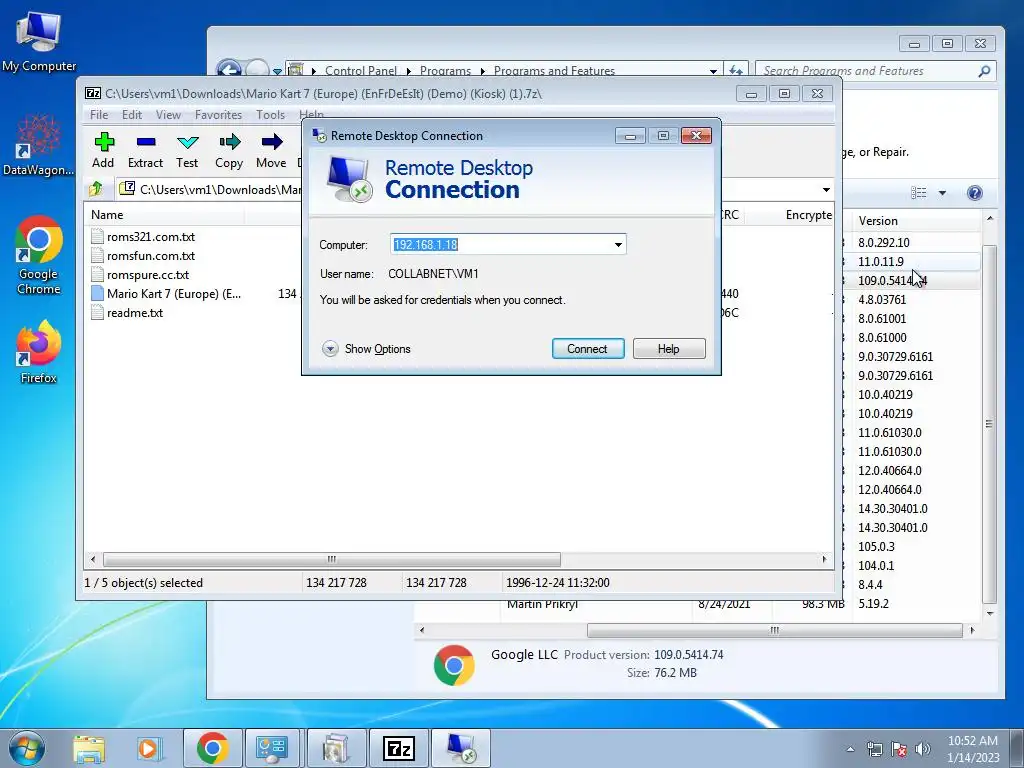1024x768 pixels.
Task: Open Tools menu in 7-Zip
Action: (270, 115)
